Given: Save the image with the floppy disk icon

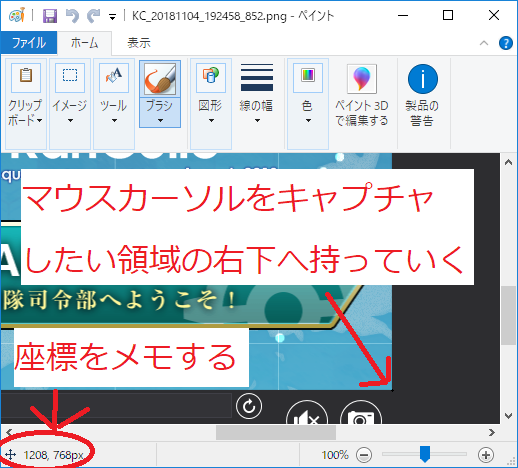Looking at the screenshot, I should (x=50, y=16).
